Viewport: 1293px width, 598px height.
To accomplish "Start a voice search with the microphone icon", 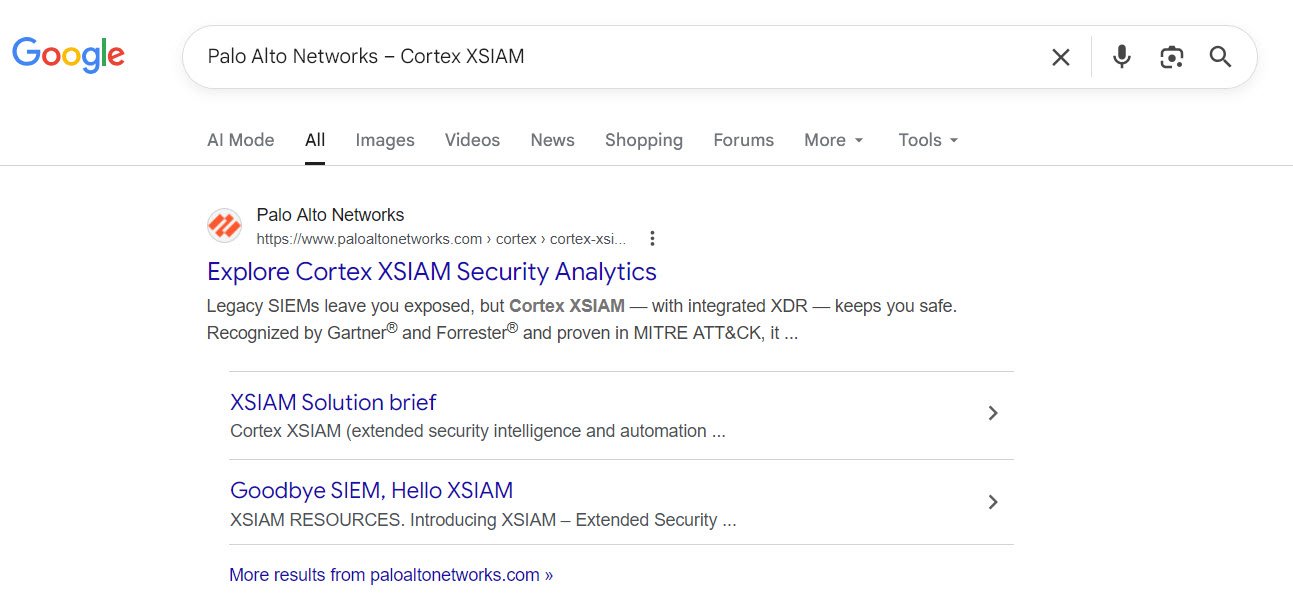I will 1121,57.
